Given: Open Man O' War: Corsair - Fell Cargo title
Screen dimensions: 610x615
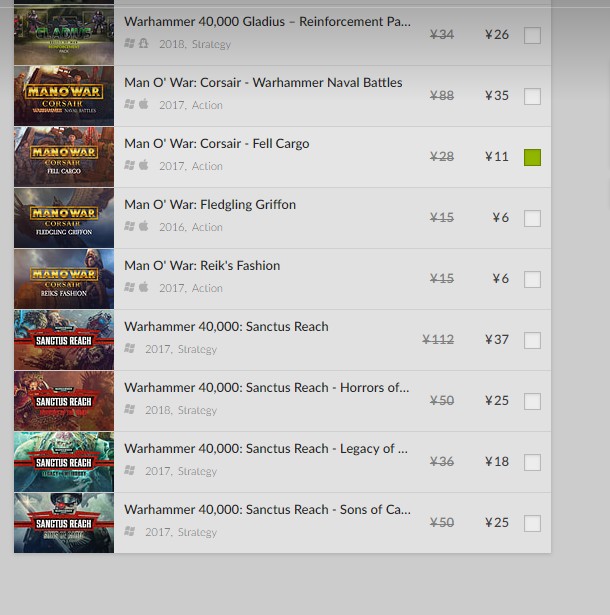Looking at the screenshot, I should click(x=217, y=144).
